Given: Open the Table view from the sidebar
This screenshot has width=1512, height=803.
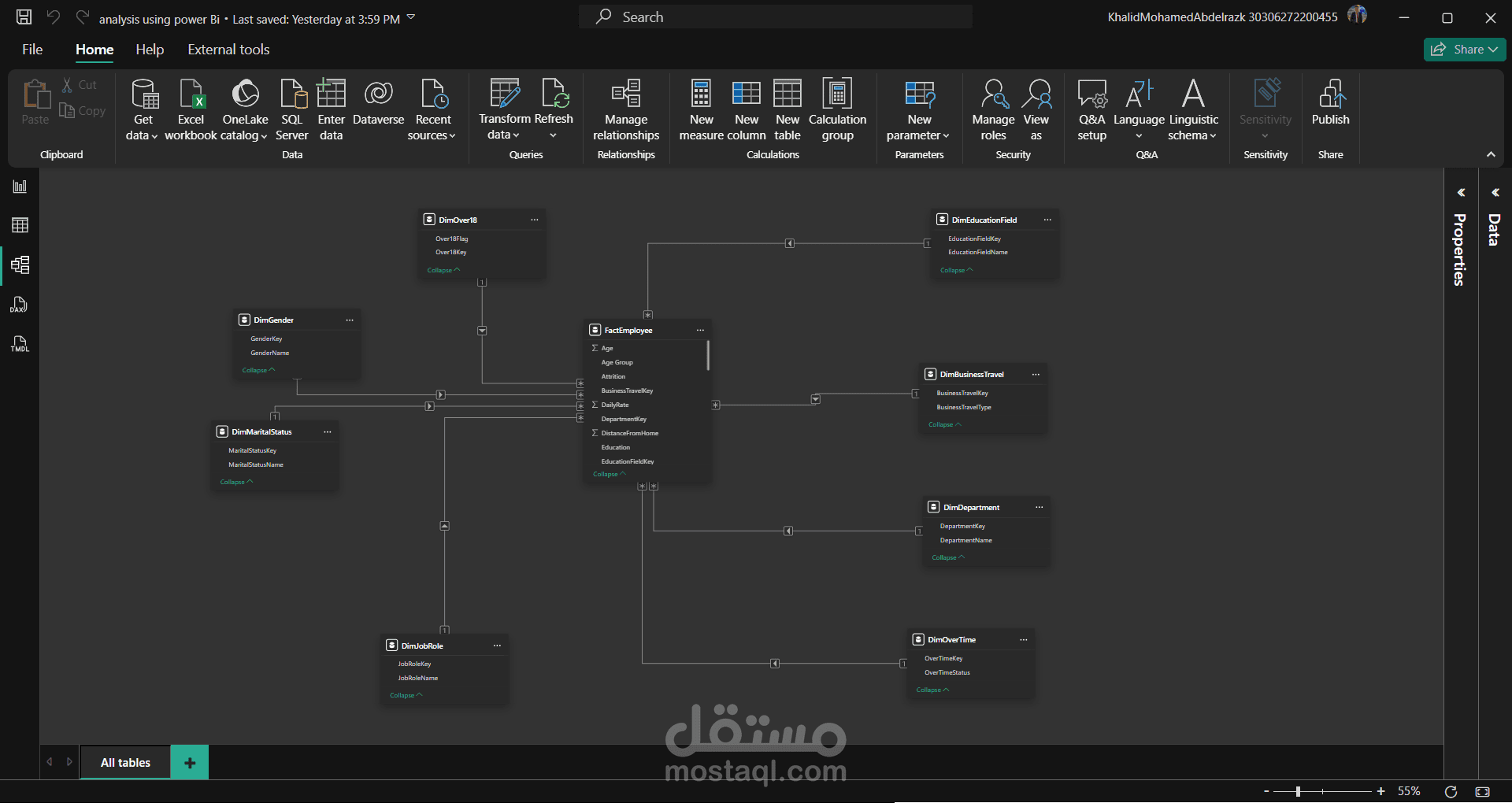Looking at the screenshot, I should coord(20,225).
